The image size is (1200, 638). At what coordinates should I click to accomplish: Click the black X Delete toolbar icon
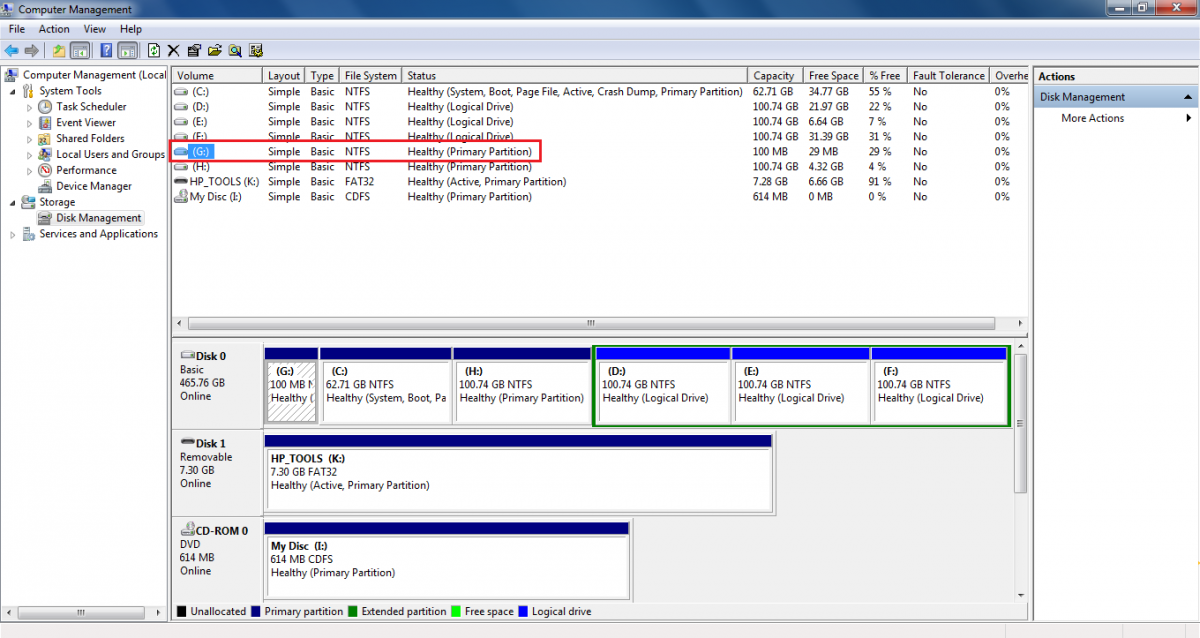pyautogui.click(x=173, y=50)
